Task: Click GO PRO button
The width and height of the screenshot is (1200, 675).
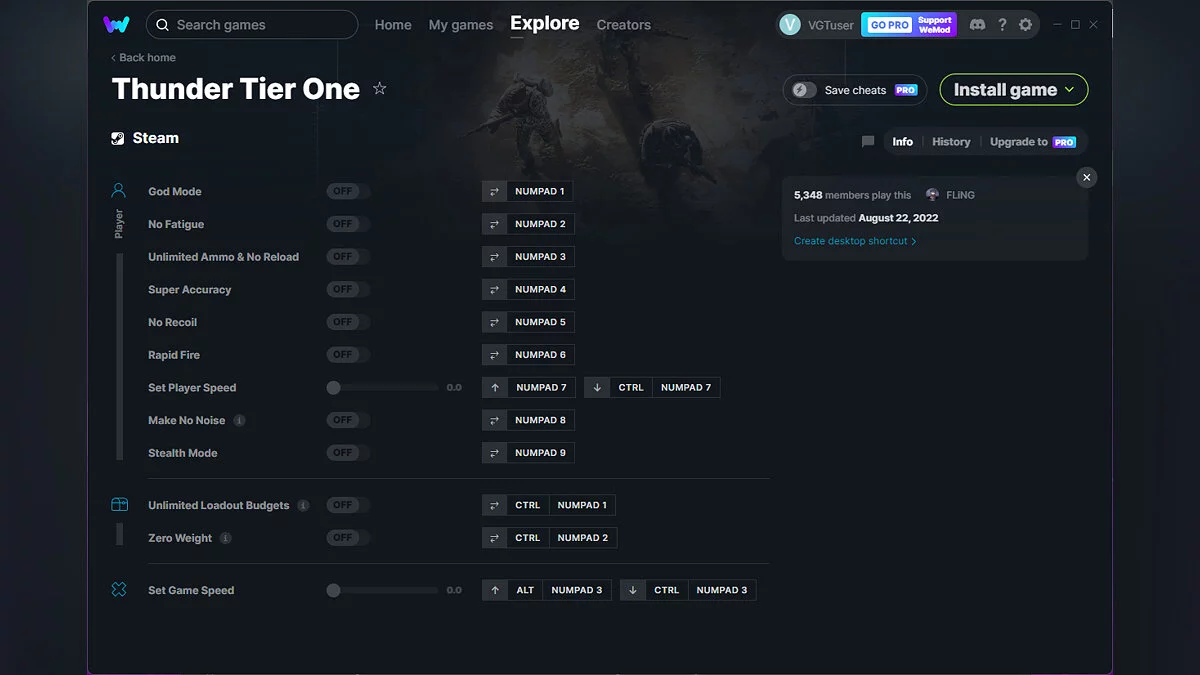Action: [887, 25]
